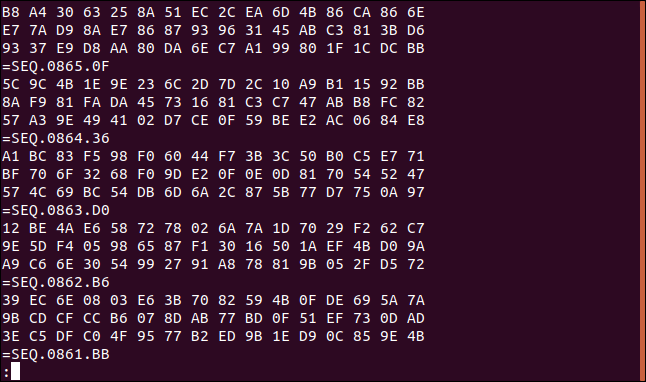Select the row beginning 5C 9C 4B

point(213,84)
